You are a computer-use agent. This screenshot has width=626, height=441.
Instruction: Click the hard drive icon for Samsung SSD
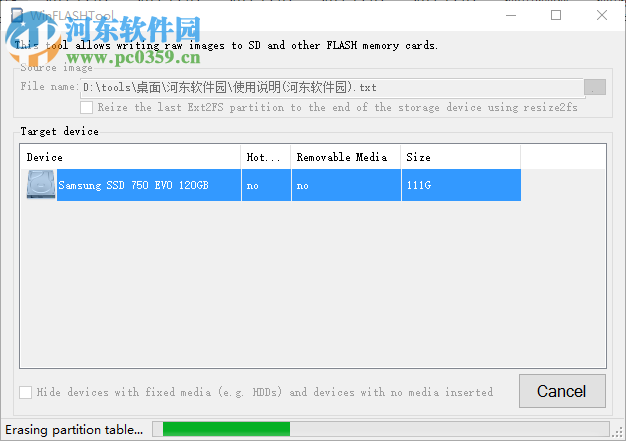[x=41, y=184]
